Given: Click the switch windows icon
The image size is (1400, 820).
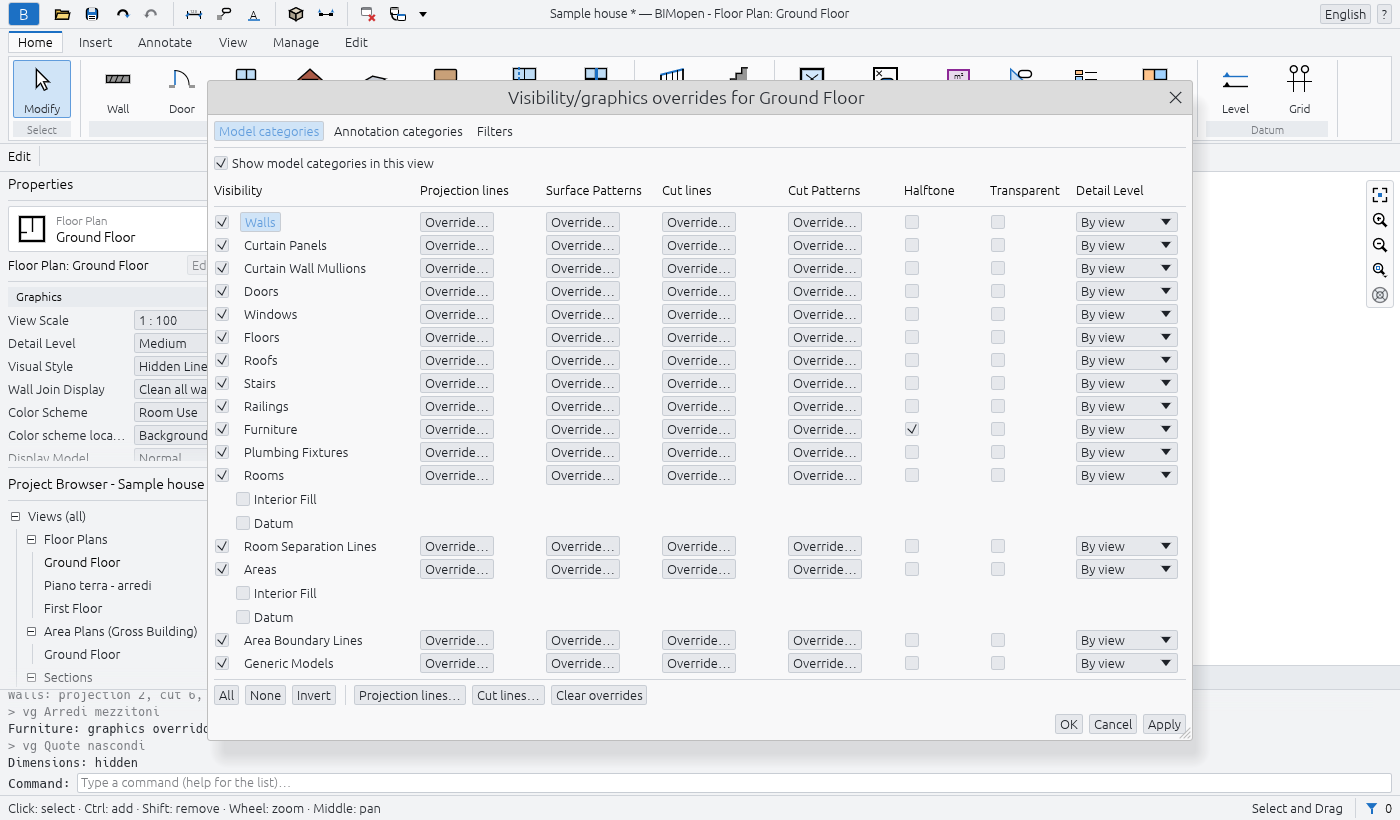Looking at the screenshot, I should [x=398, y=14].
